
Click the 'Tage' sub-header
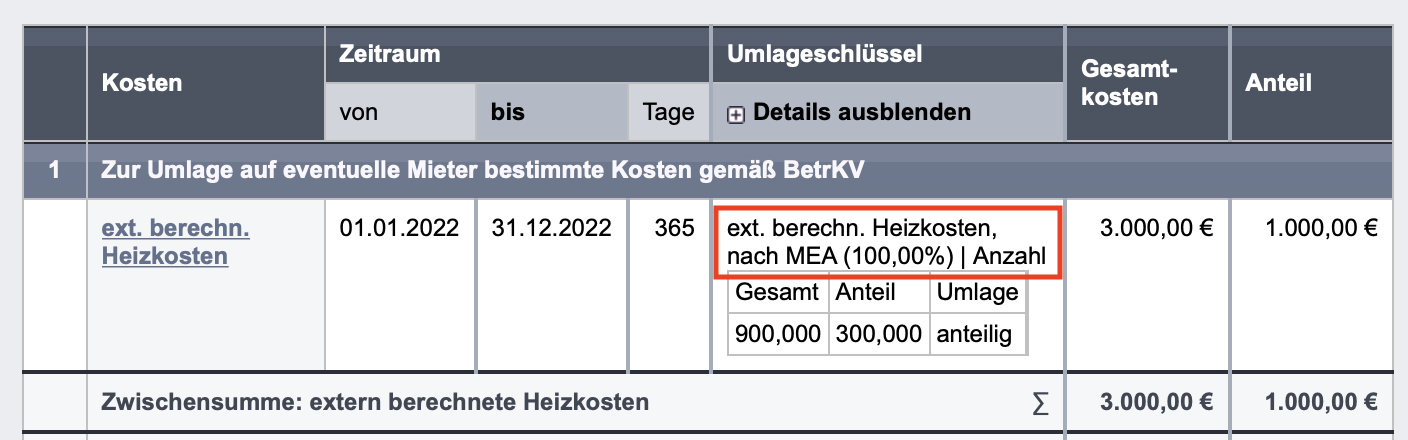pos(669,112)
